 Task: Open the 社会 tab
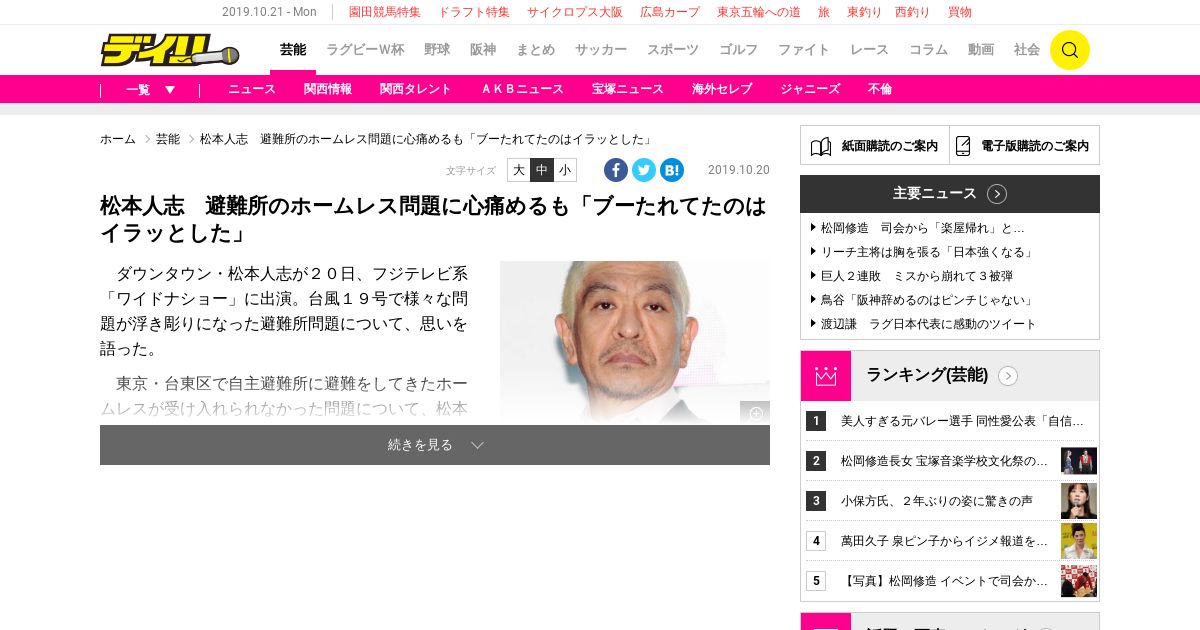tap(1027, 50)
